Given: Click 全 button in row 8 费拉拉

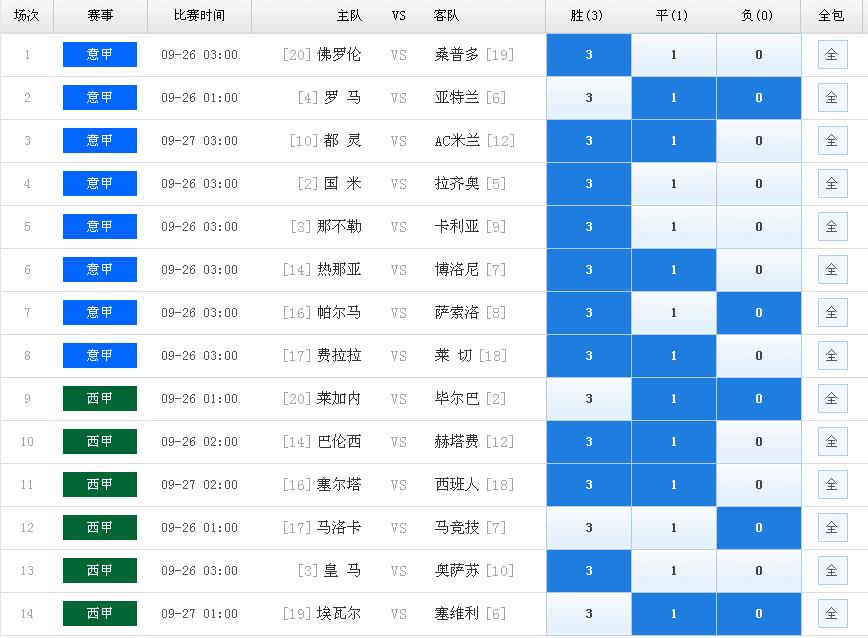Looking at the screenshot, I should [832, 356].
